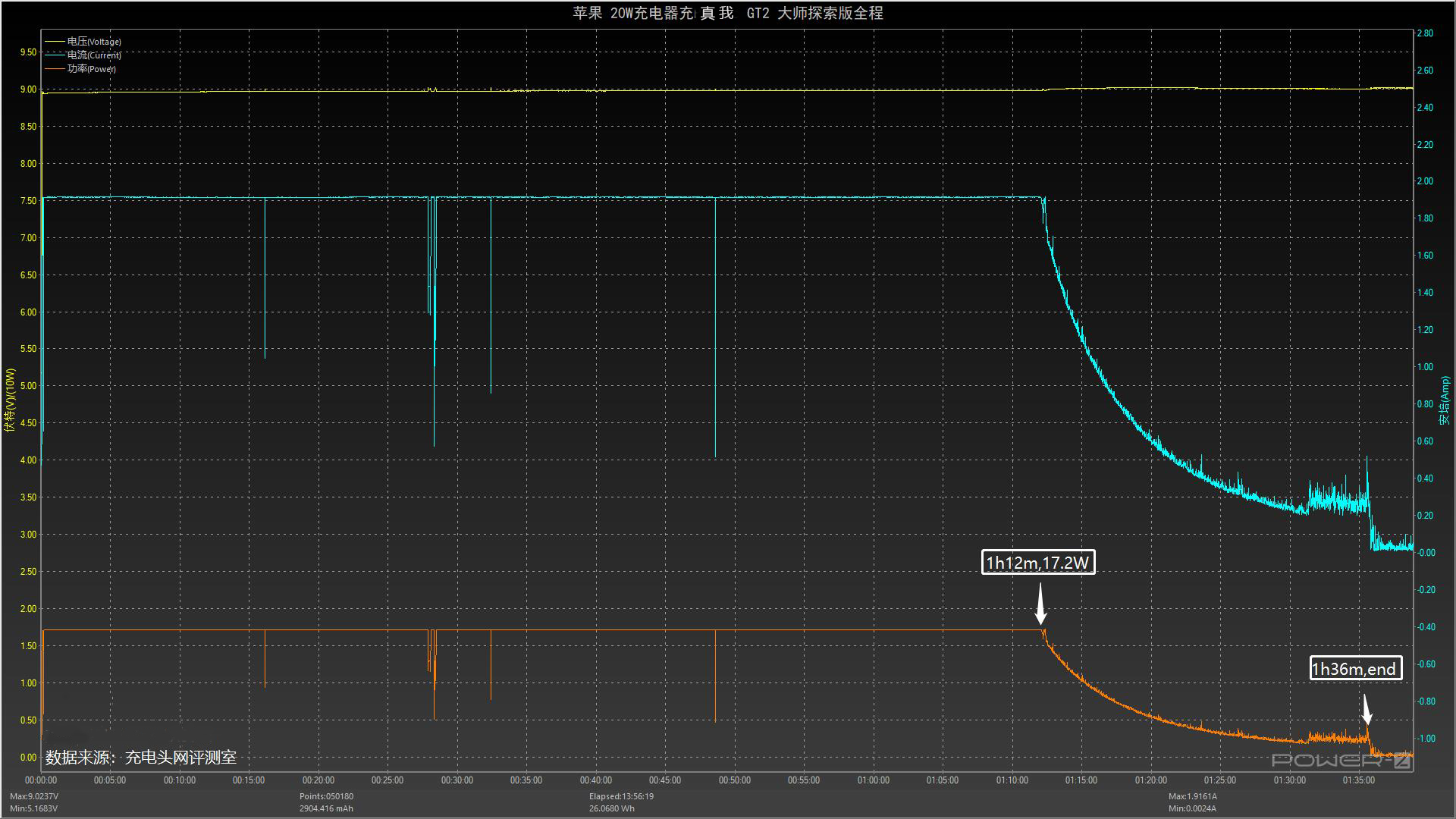Click the 2.00 value on right Amp axis

pos(1425,181)
